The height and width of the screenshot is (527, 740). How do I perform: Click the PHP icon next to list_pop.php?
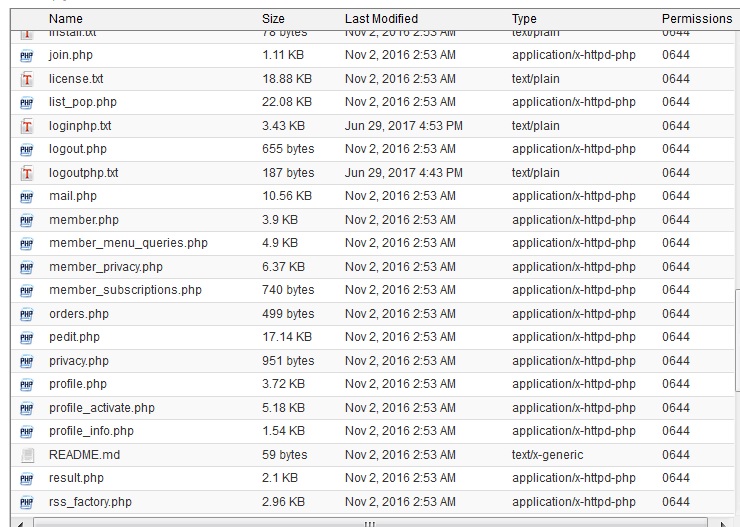click(x=27, y=103)
